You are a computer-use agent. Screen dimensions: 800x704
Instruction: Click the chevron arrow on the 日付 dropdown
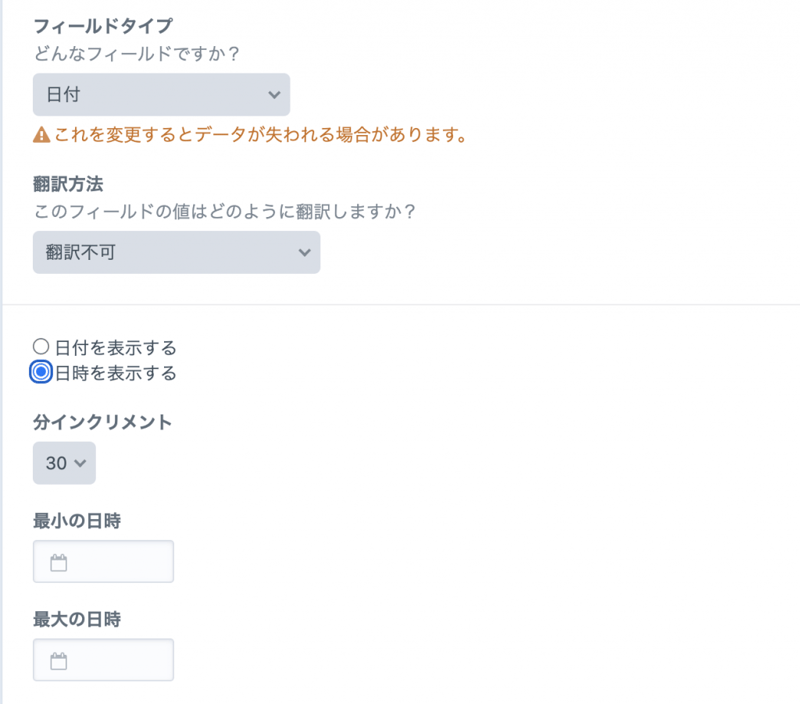[x=274, y=94]
